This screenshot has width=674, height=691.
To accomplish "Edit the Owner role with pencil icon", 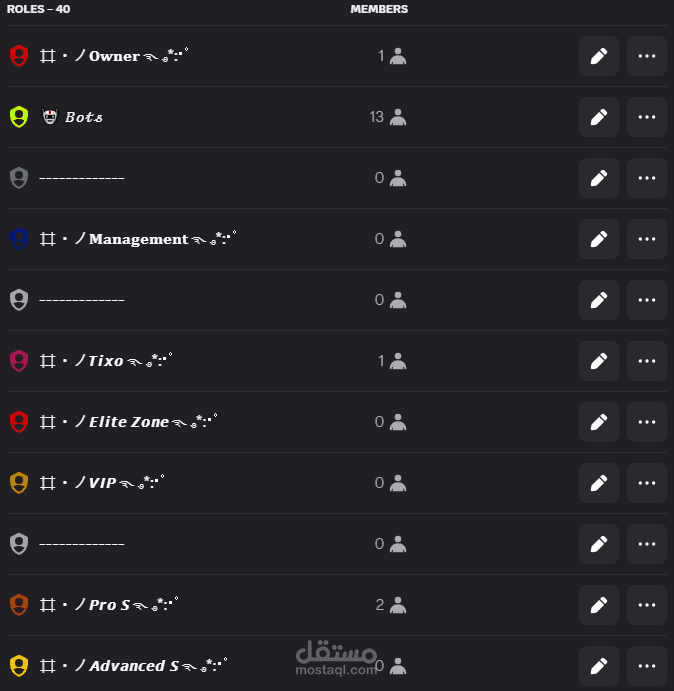I will 599,56.
